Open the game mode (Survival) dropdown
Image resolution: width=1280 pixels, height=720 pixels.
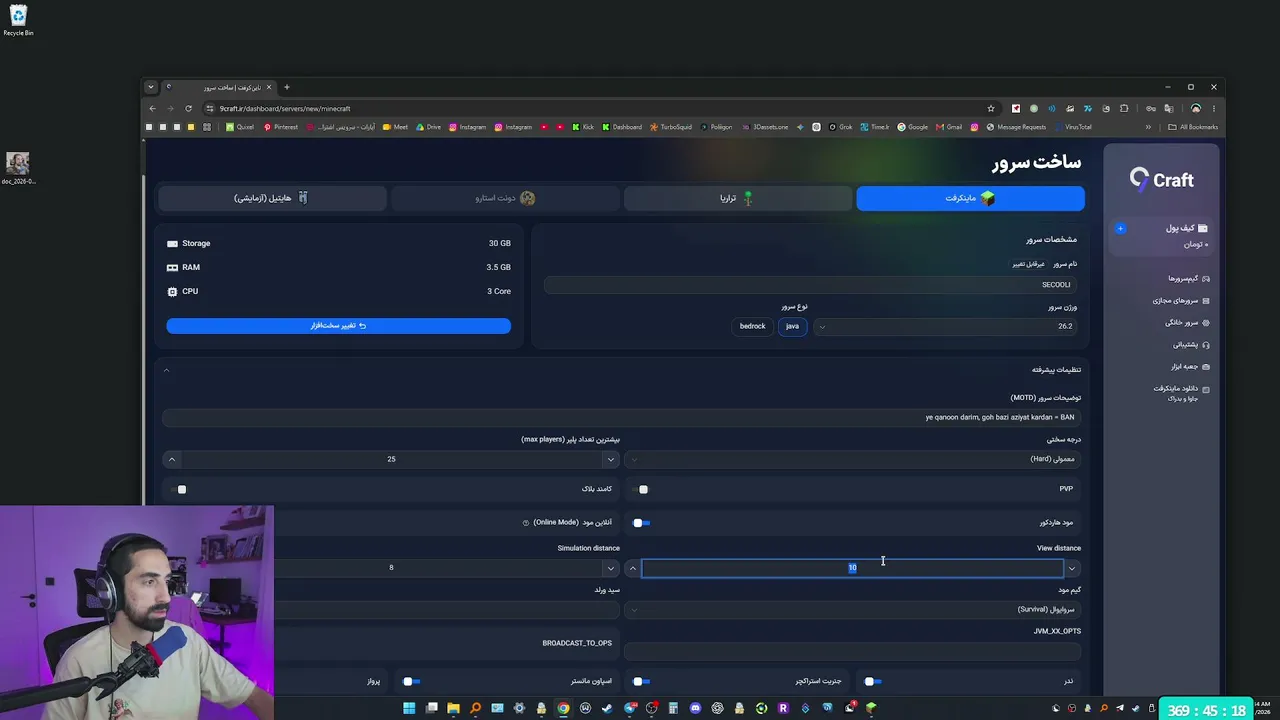pyautogui.click(x=853, y=609)
